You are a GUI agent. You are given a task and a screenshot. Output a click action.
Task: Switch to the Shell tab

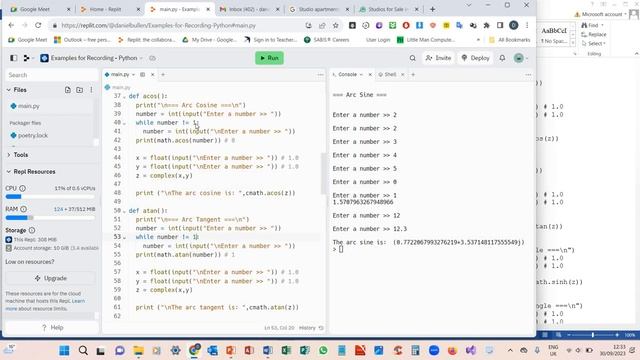point(387,74)
